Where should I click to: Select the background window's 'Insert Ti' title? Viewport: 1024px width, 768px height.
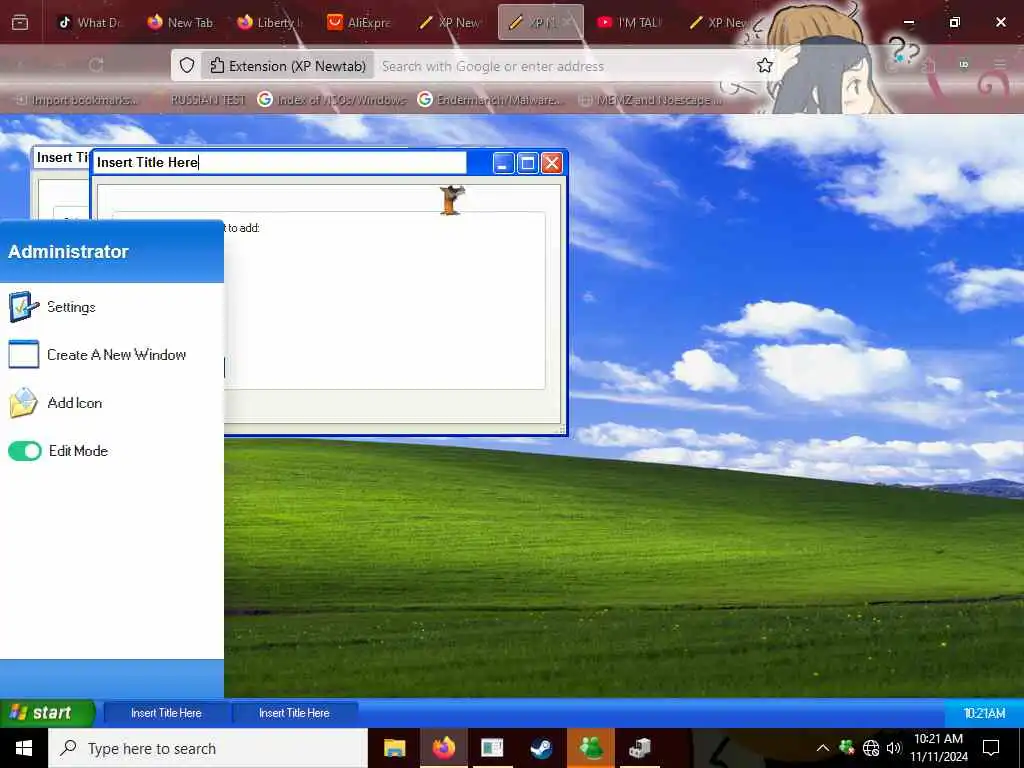(62, 157)
